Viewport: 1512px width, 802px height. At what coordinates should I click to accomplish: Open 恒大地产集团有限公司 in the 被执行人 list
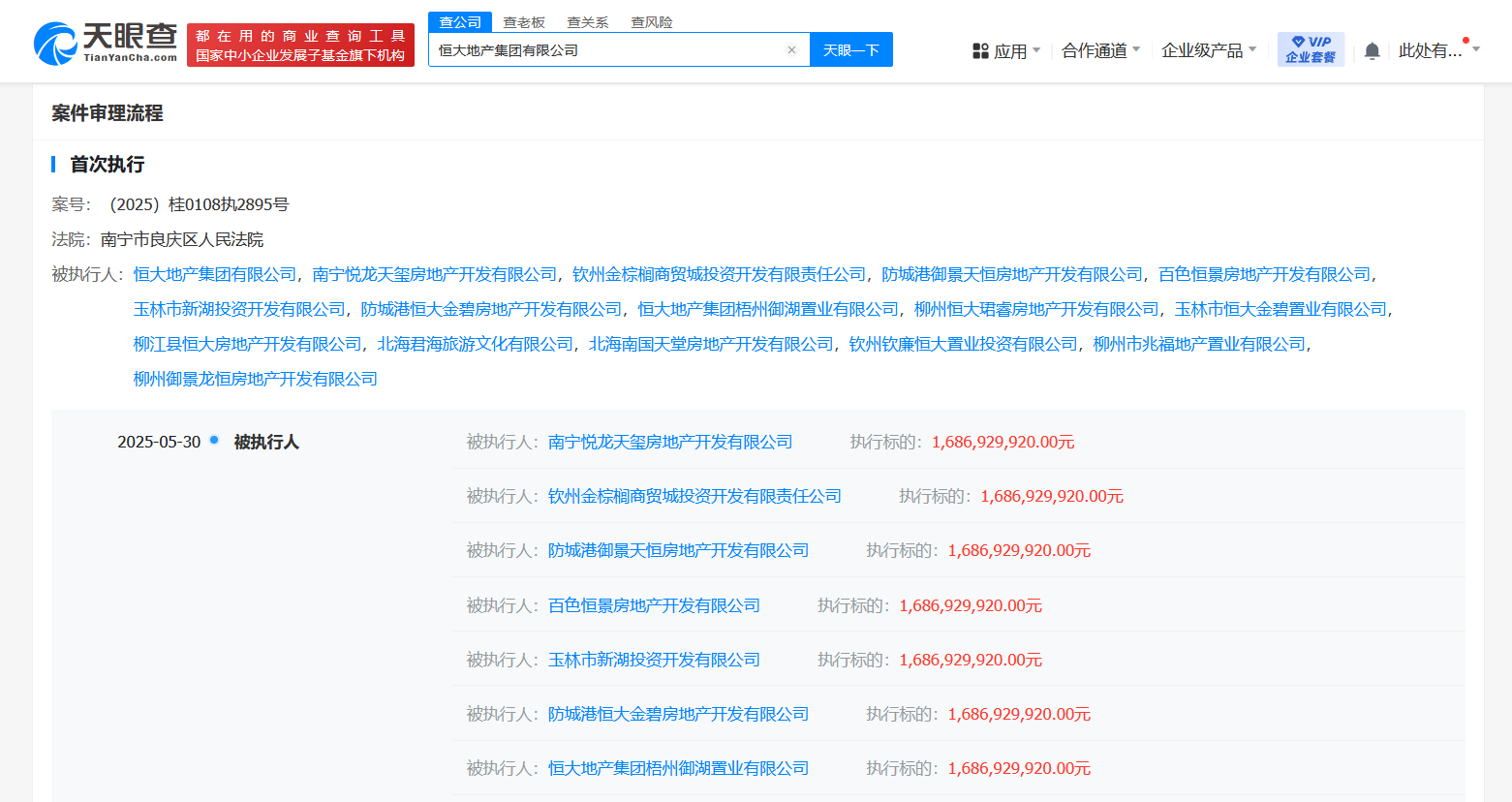tap(215, 274)
